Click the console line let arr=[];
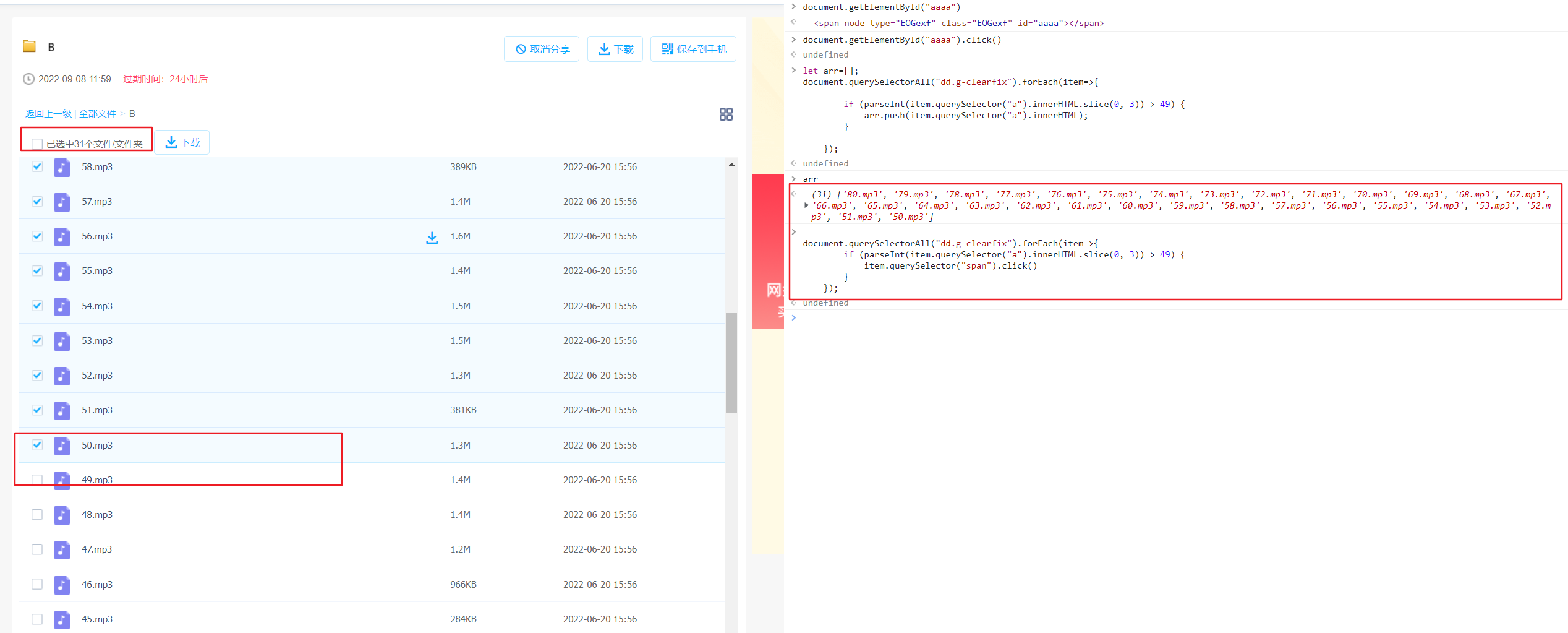The image size is (1568, 633). (830, 71)
